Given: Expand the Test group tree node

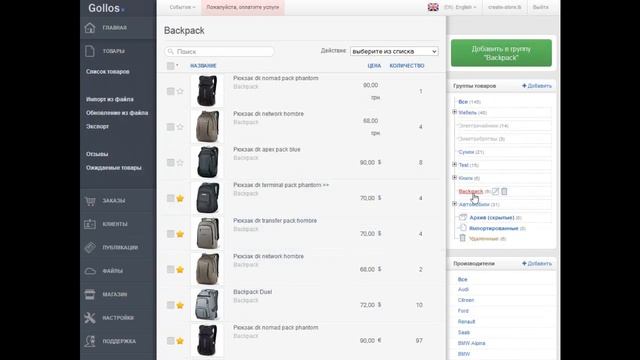Looking at the screenshot, I should pyautogui.click(x=454, y=164).
